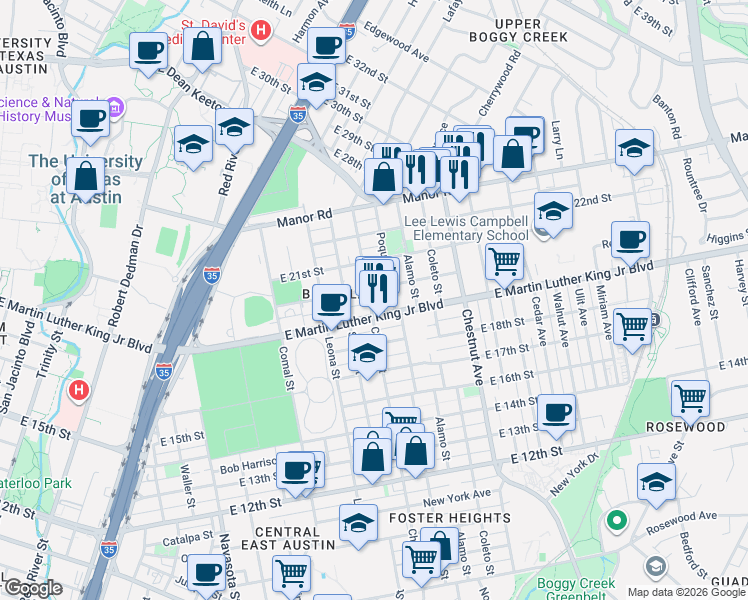748x600 pixels.
Task: Open graduation cap marker west of Red River
Action: pos(193,147)
